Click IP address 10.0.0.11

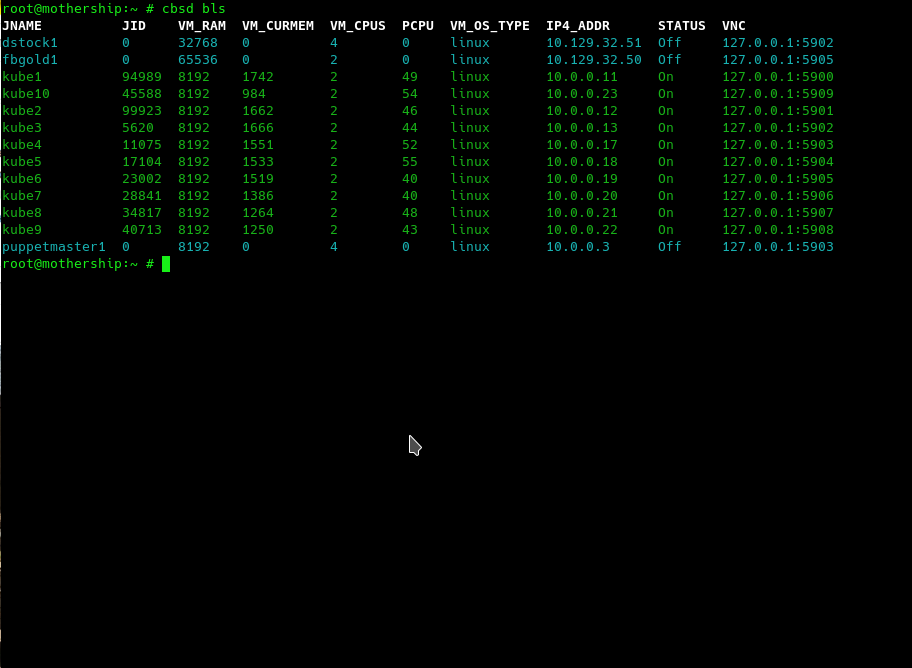582,76
